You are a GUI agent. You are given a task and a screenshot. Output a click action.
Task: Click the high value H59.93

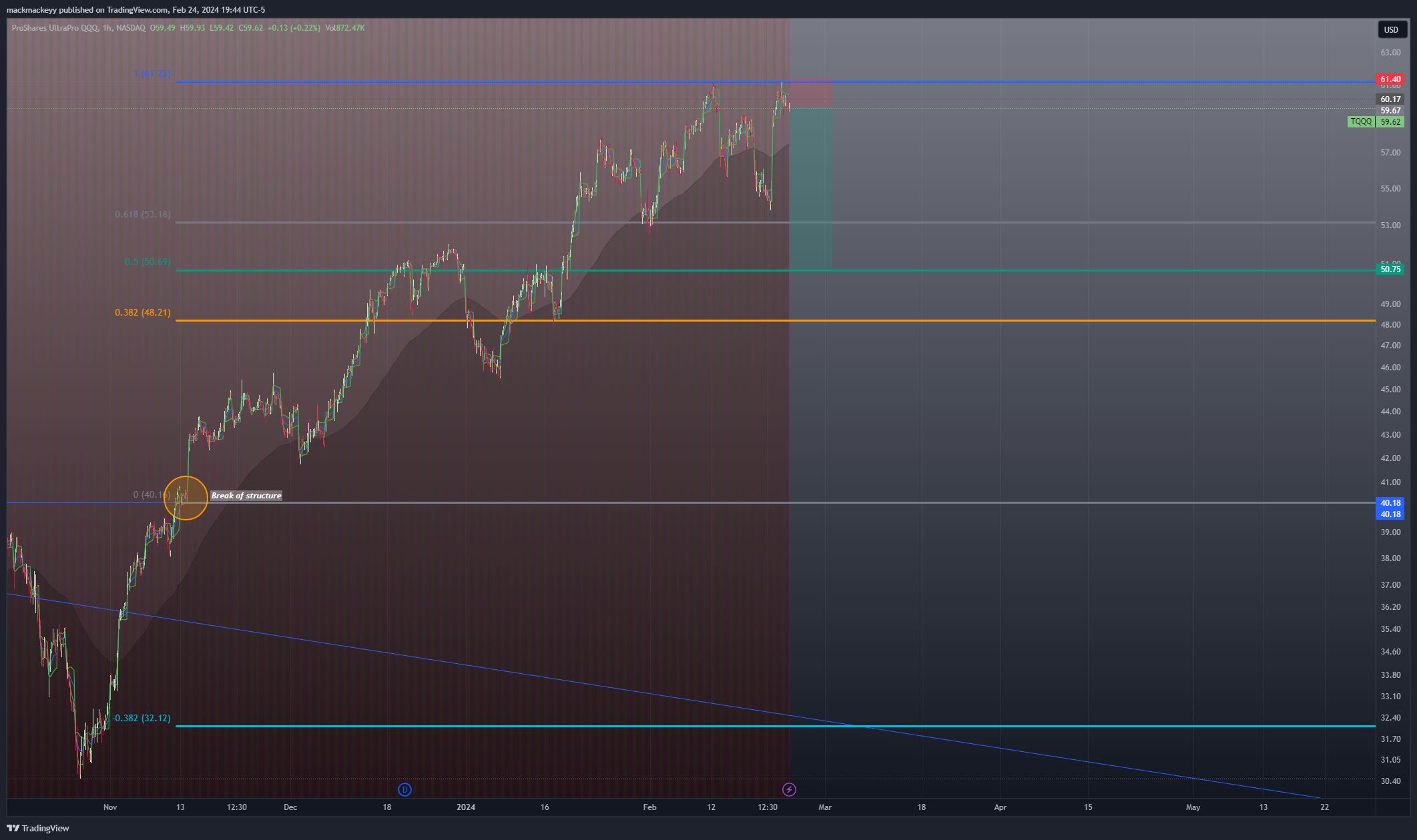point(192,28)
